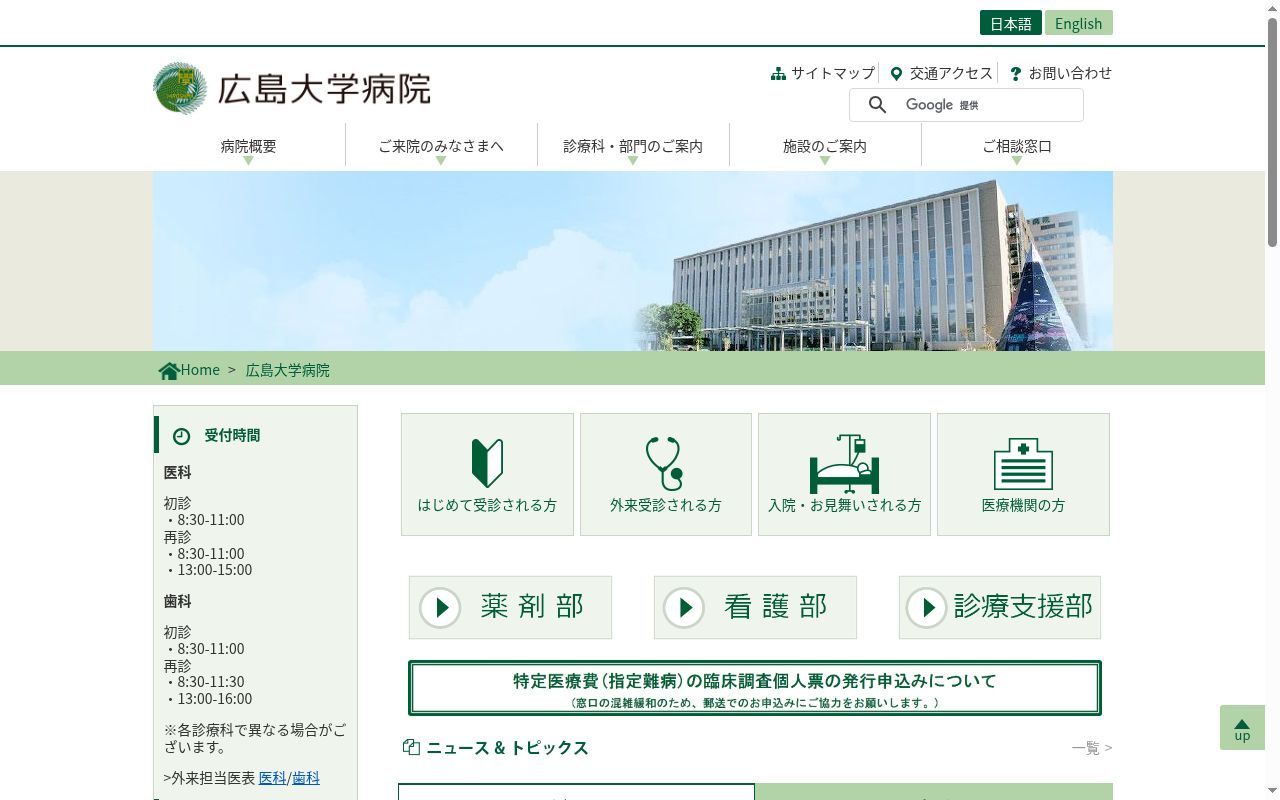Click the sitemap icon beside サイトマップ
Viewport: 1280px width, 800px height.
(x=778, y=73)
